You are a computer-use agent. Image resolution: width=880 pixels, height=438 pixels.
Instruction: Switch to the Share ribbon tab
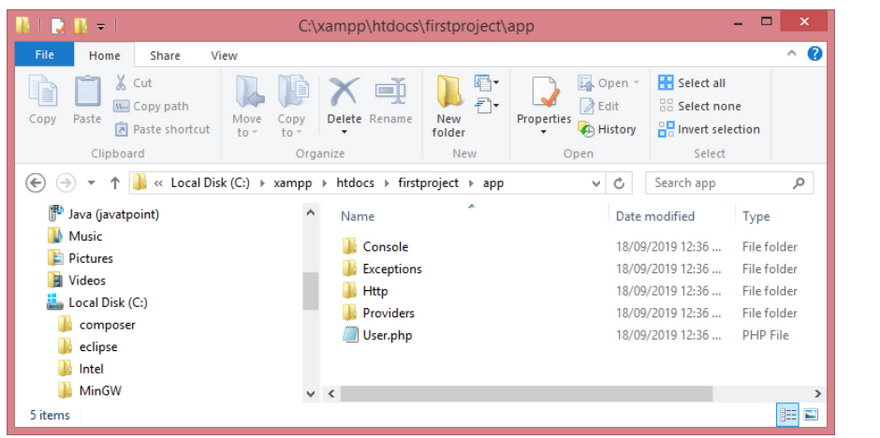(165, 56)
